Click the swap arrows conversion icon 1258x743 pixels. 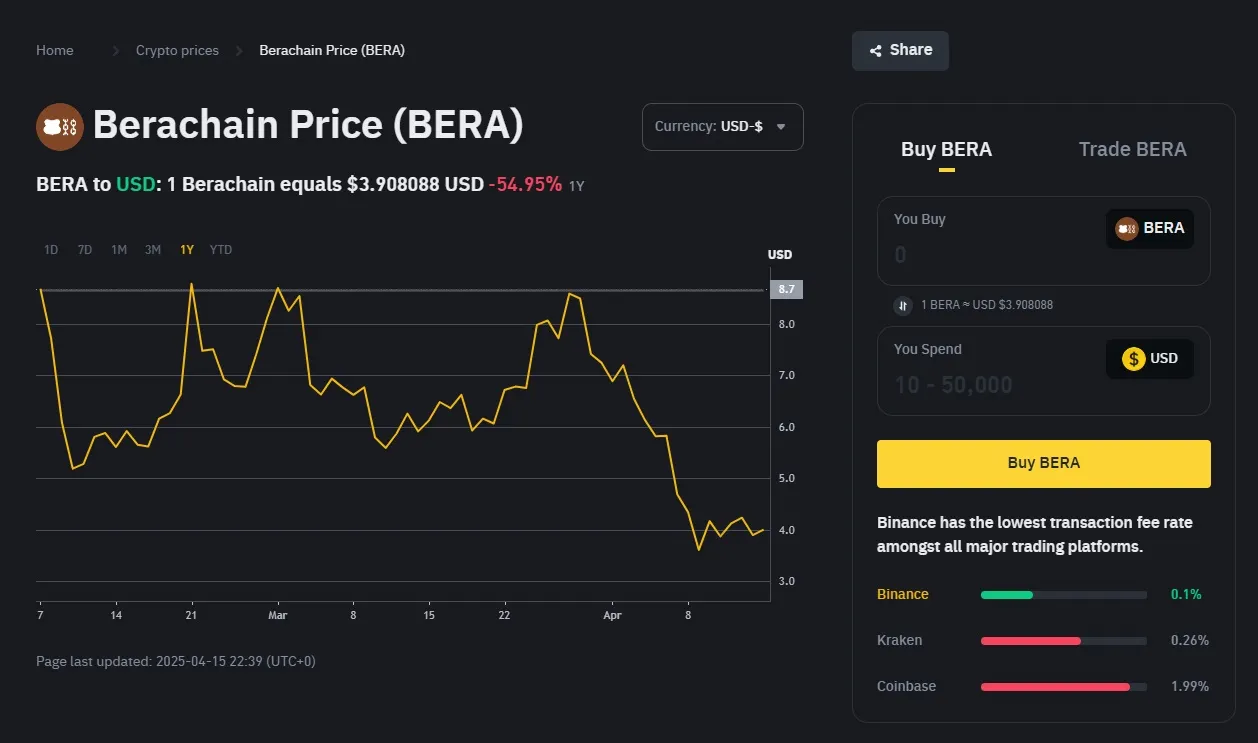coord(903,305)
